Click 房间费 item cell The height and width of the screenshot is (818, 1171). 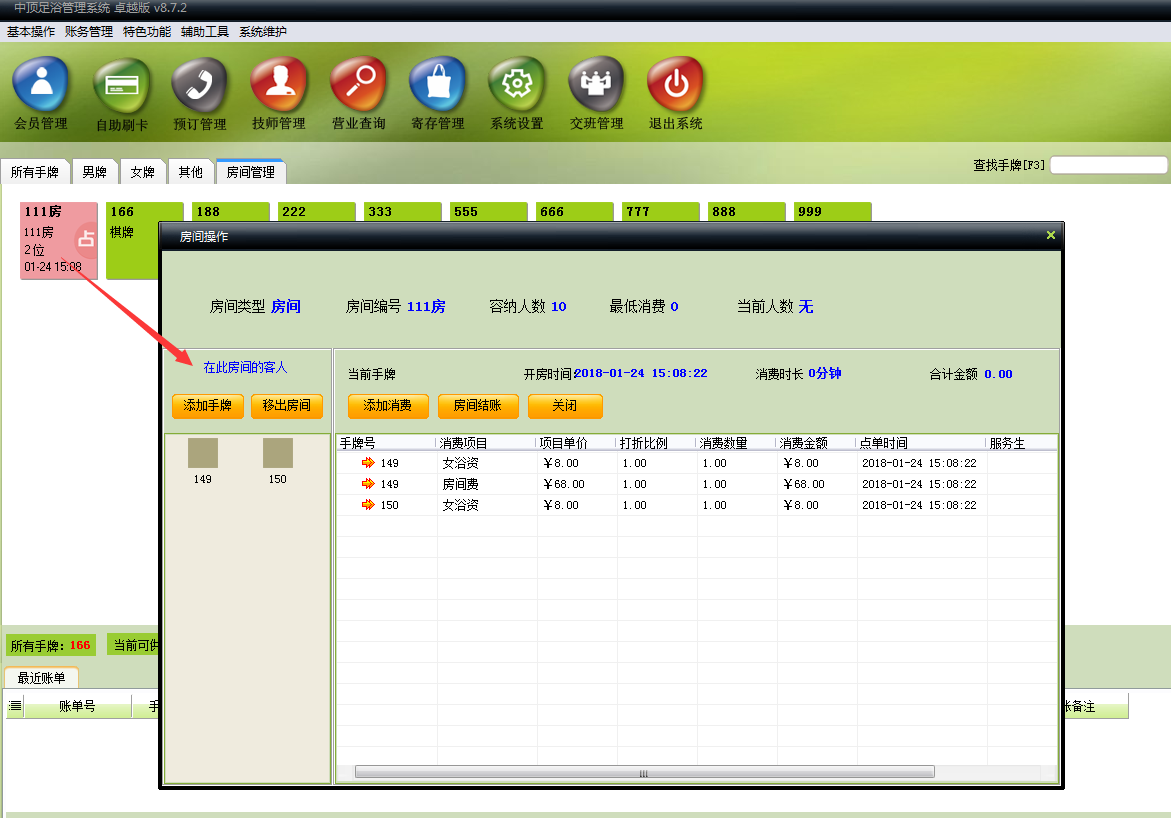[x=461, y=484]
